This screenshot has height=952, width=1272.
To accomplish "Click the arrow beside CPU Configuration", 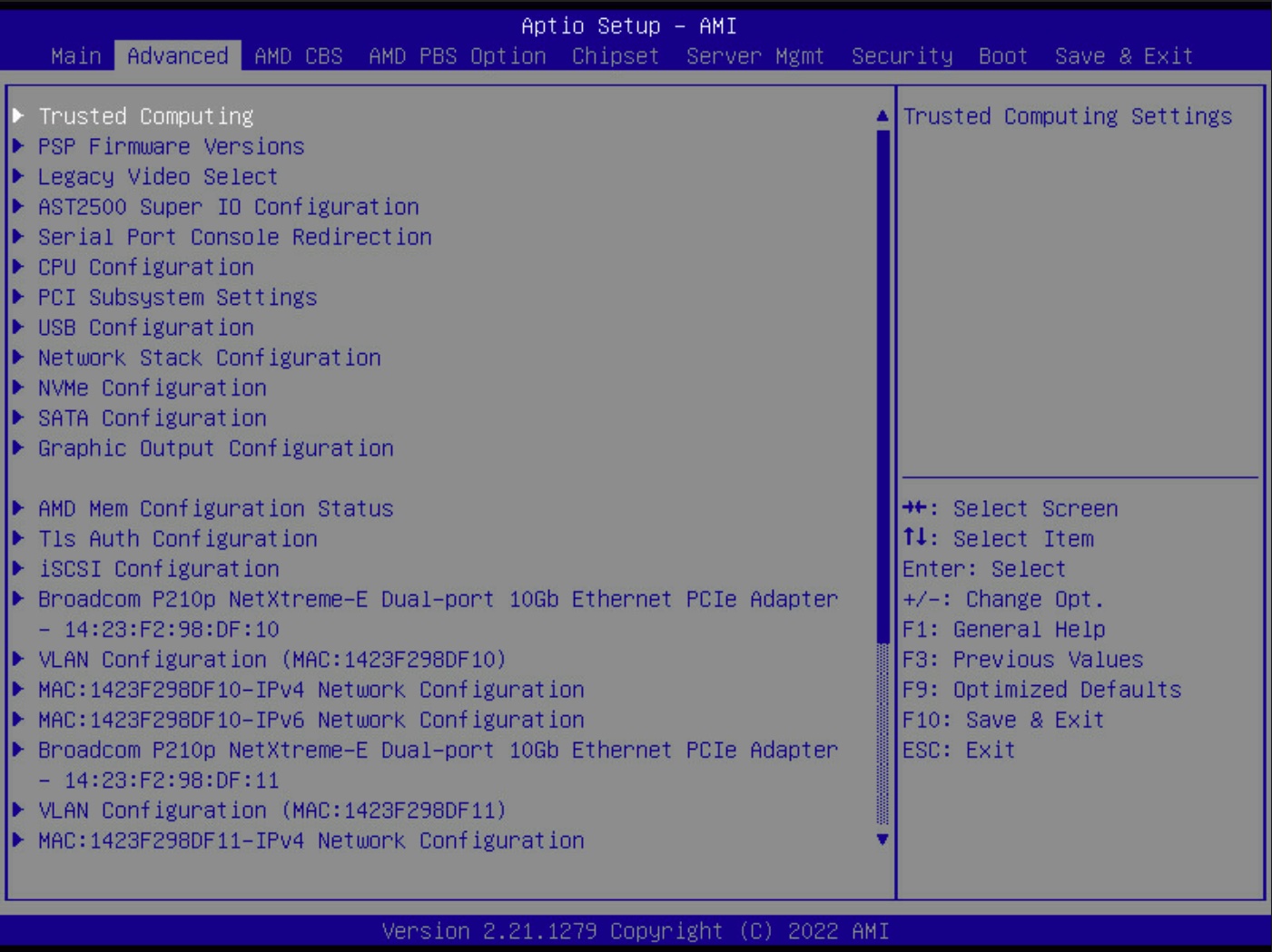I will (18, 266).
